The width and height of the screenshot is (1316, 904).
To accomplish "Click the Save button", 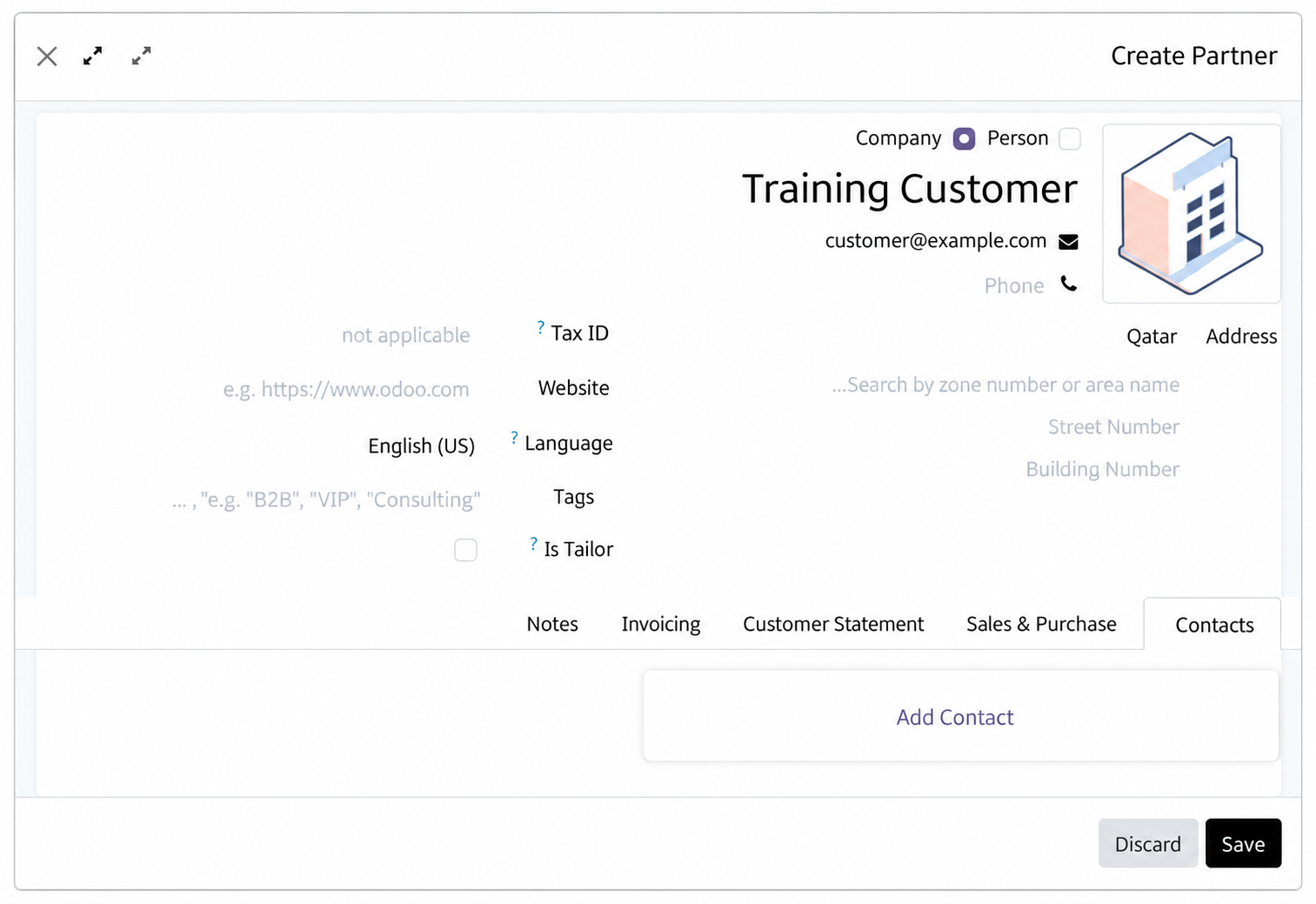I will [x=1243, y=843].
